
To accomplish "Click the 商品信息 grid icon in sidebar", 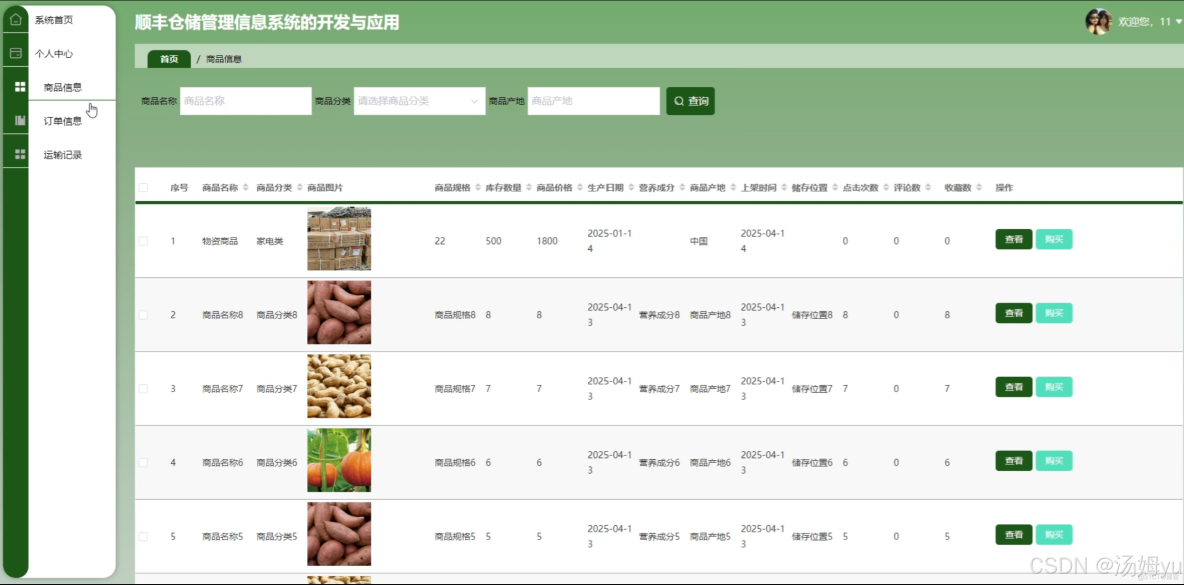I will pyautogui.click(x=17, y=86).
